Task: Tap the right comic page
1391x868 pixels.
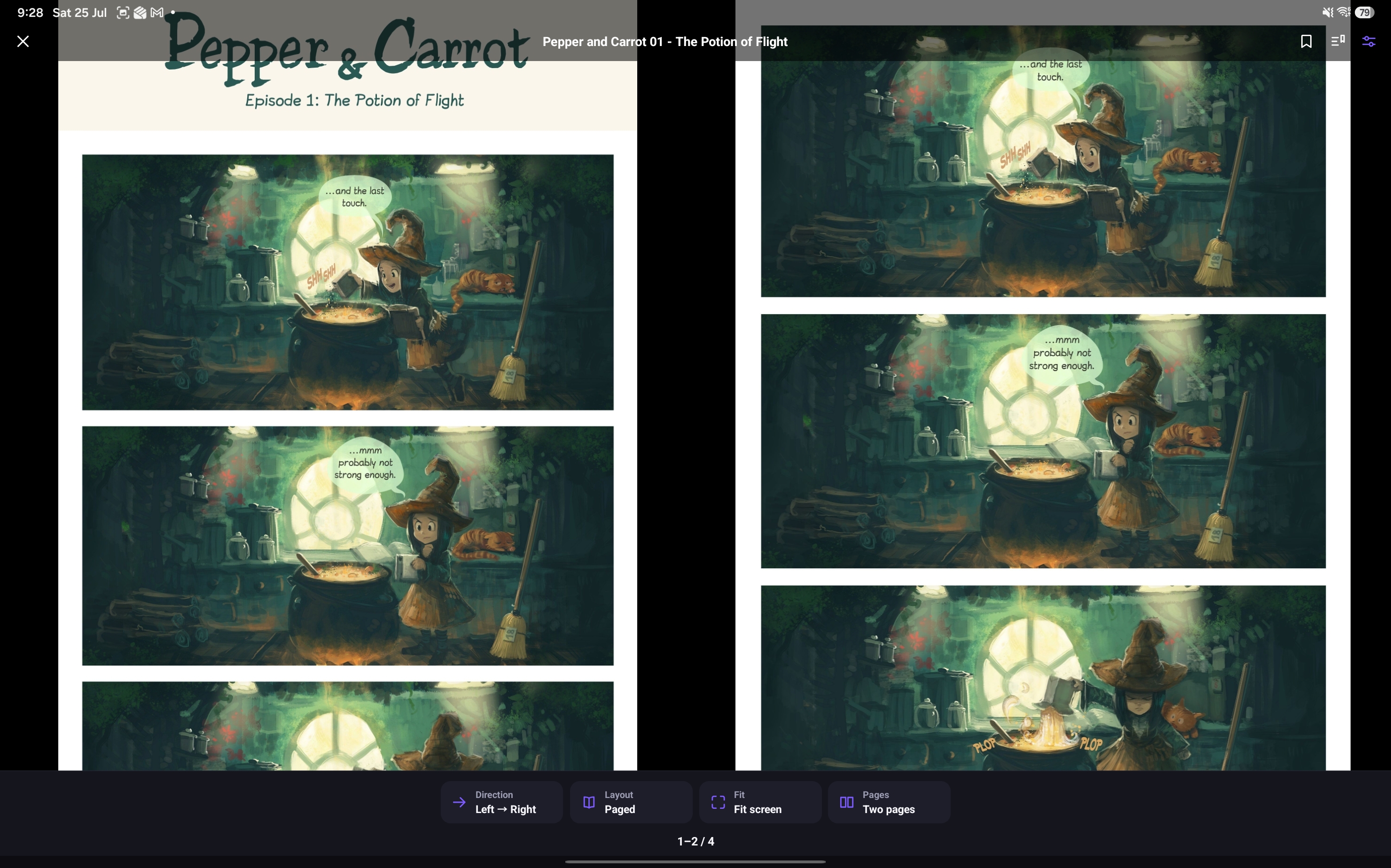Action: pos(1042,385)
